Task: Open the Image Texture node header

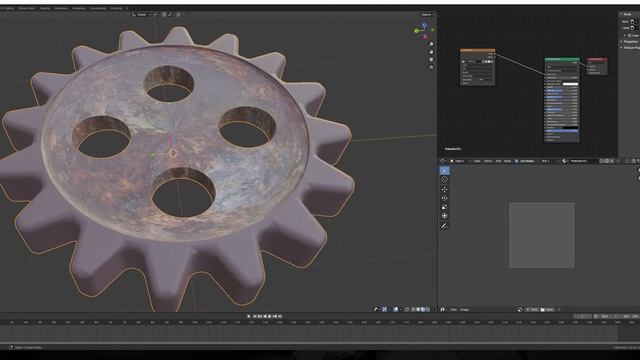Action: point(478,50)
